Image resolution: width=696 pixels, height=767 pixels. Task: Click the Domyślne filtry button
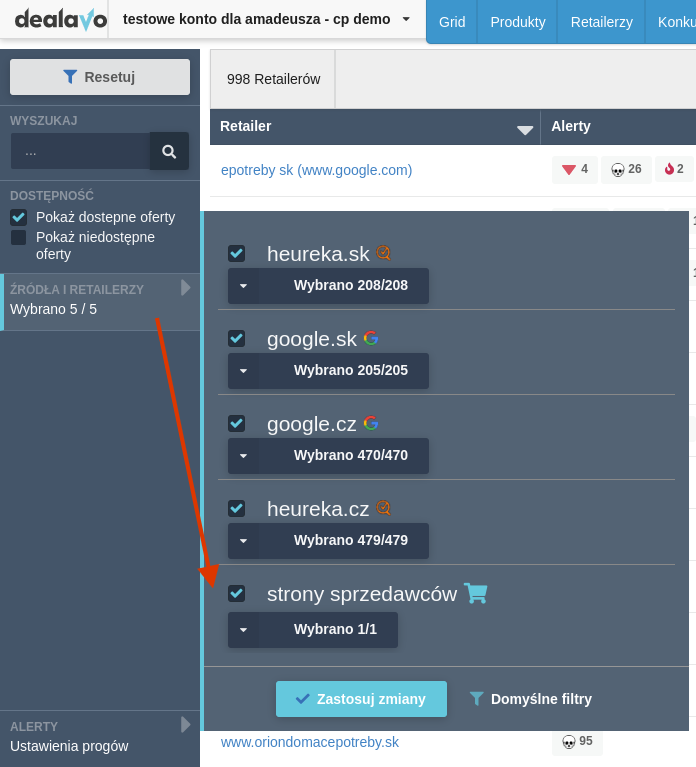pos(531,699)
